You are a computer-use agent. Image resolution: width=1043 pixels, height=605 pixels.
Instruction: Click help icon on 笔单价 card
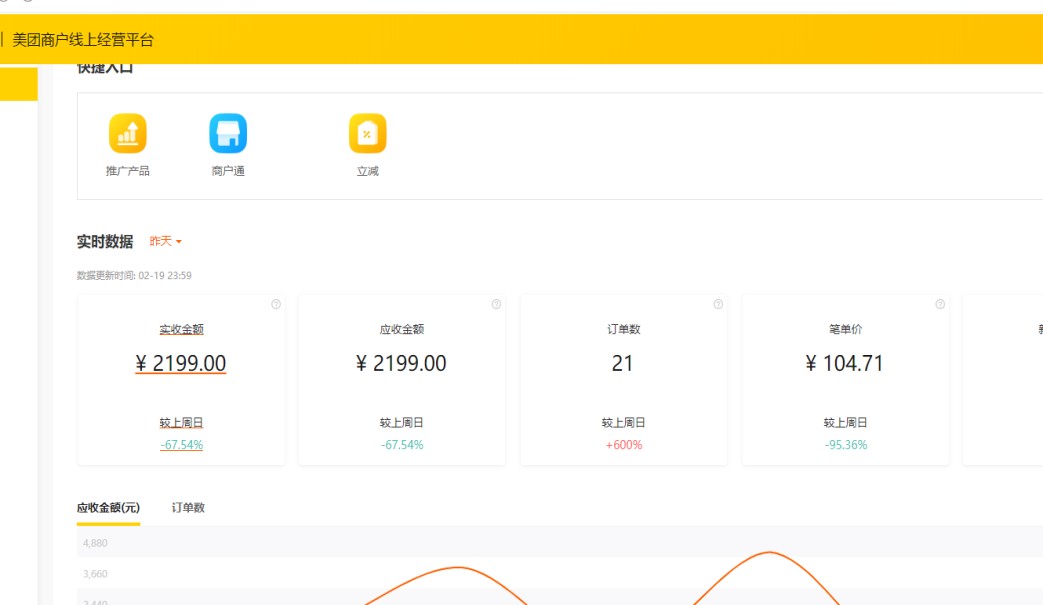940,304
